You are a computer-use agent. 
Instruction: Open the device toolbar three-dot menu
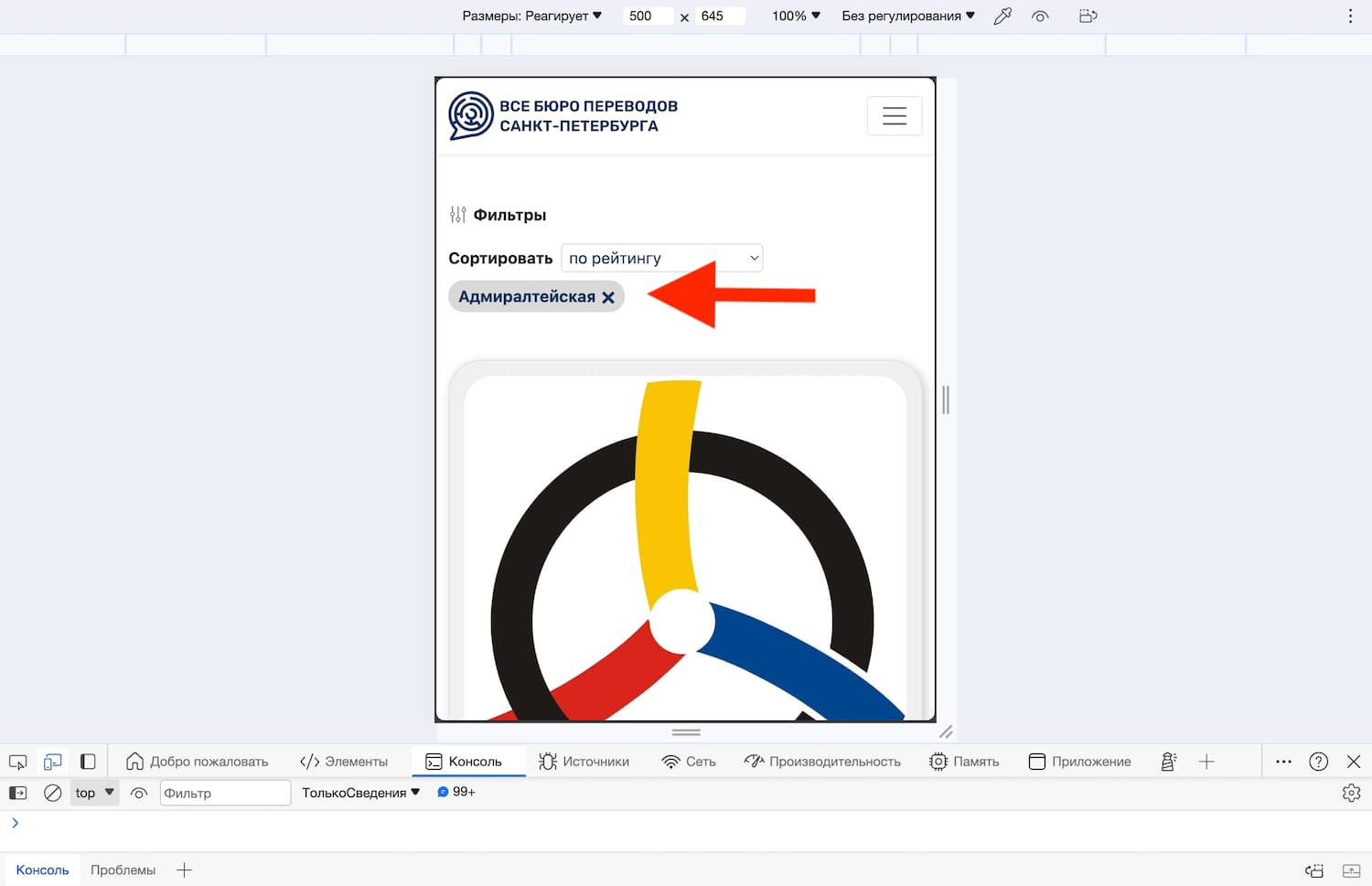[1350, 16]
